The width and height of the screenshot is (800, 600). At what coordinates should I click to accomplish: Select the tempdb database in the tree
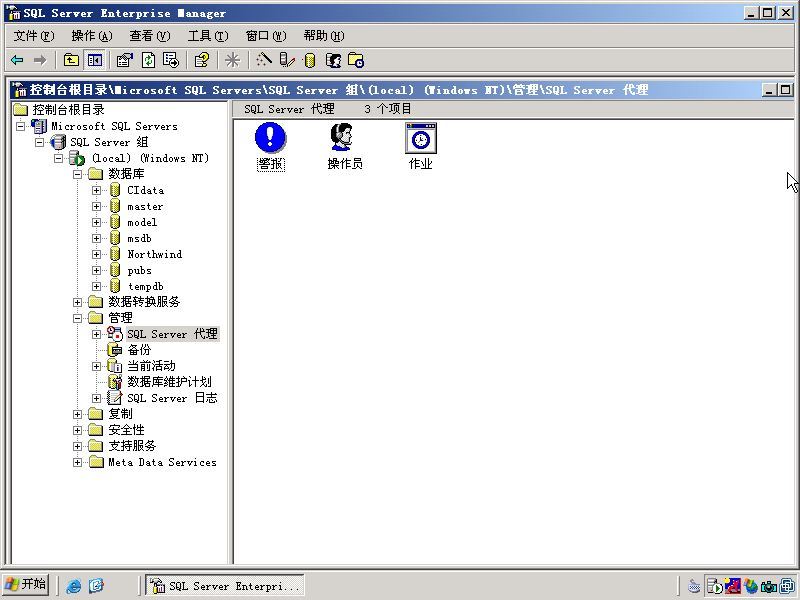coord(145,286)
